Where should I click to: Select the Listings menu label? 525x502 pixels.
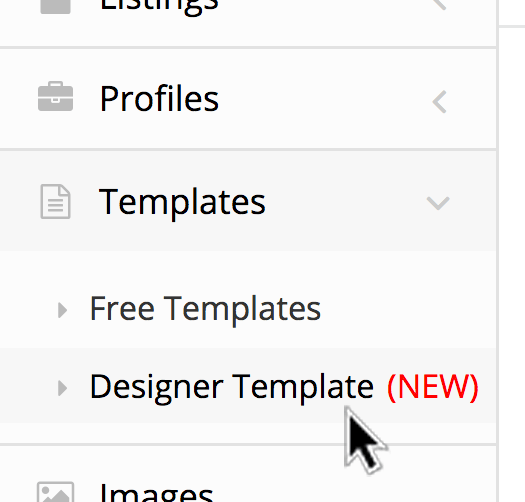tap(159, 7)
